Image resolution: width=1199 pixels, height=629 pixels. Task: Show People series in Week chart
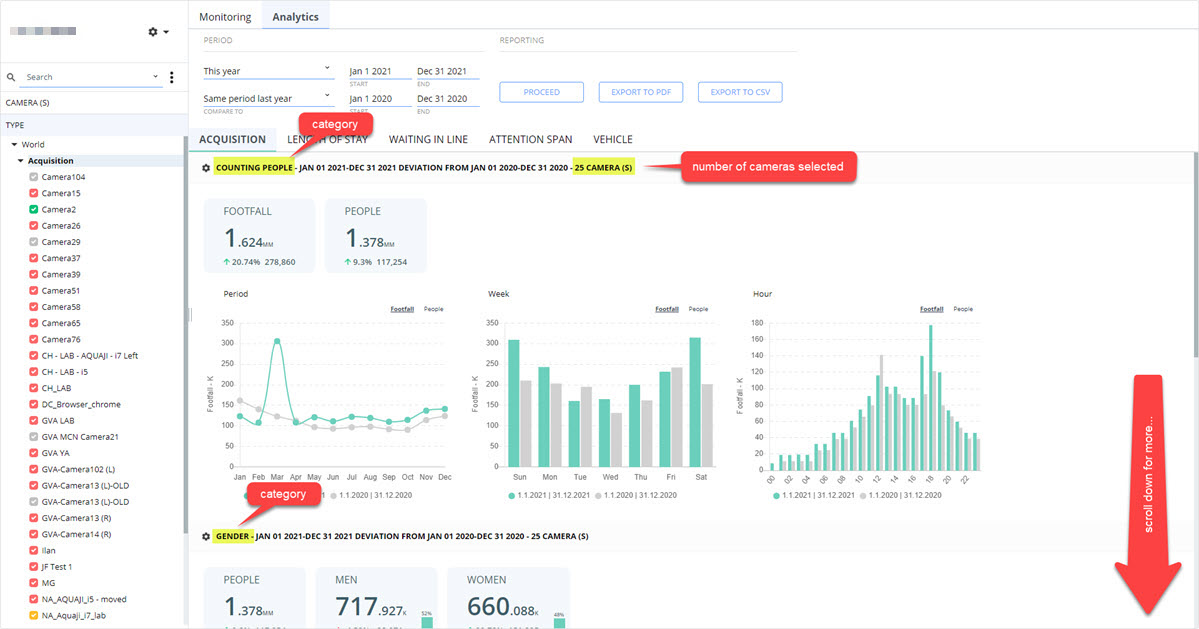[x=698, y=309]
